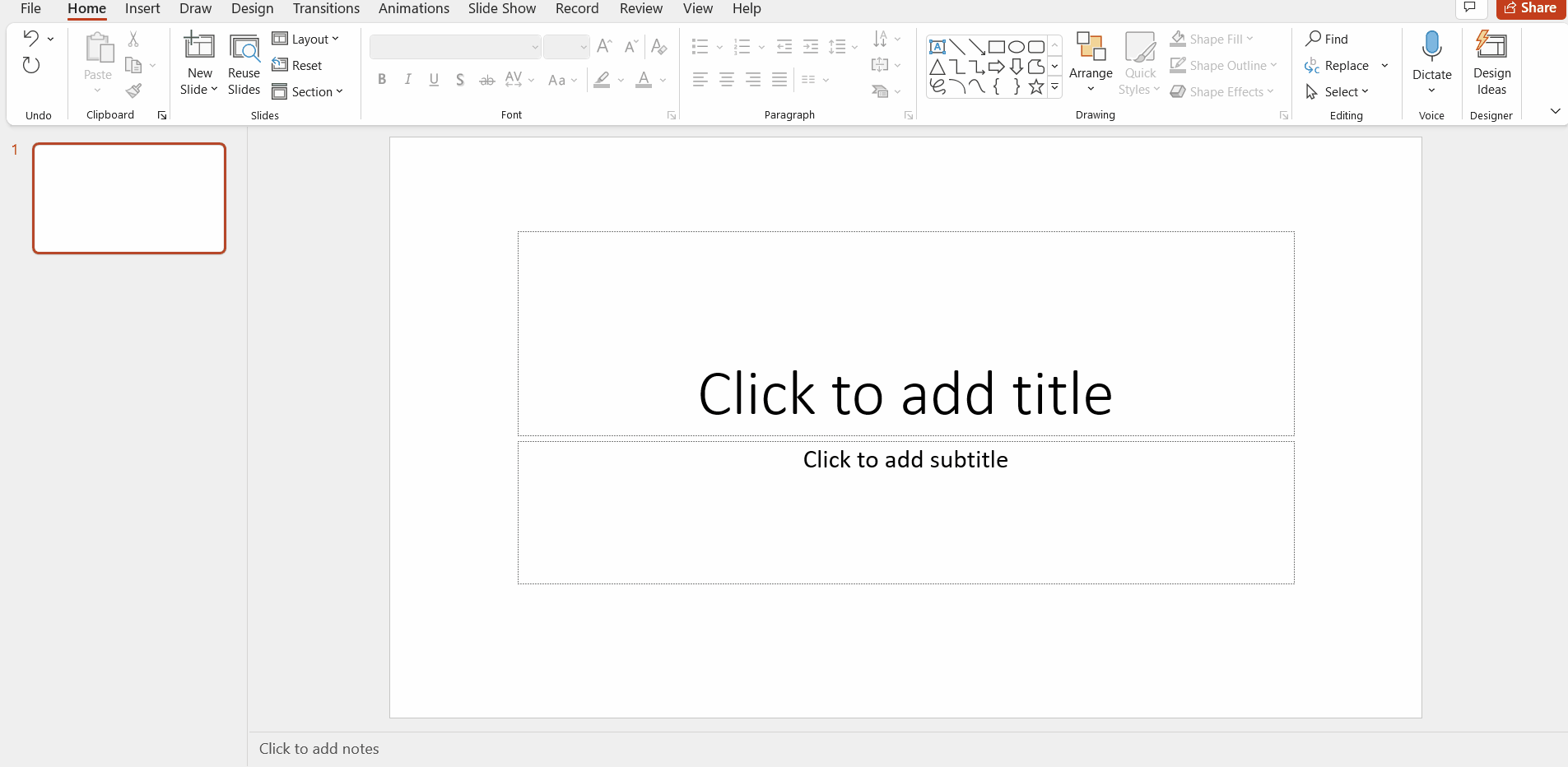Apply underline formatting
Image resolution: width=1568 pixels, height=767 pixels.
pyautogui.click(x=434, y=79)
